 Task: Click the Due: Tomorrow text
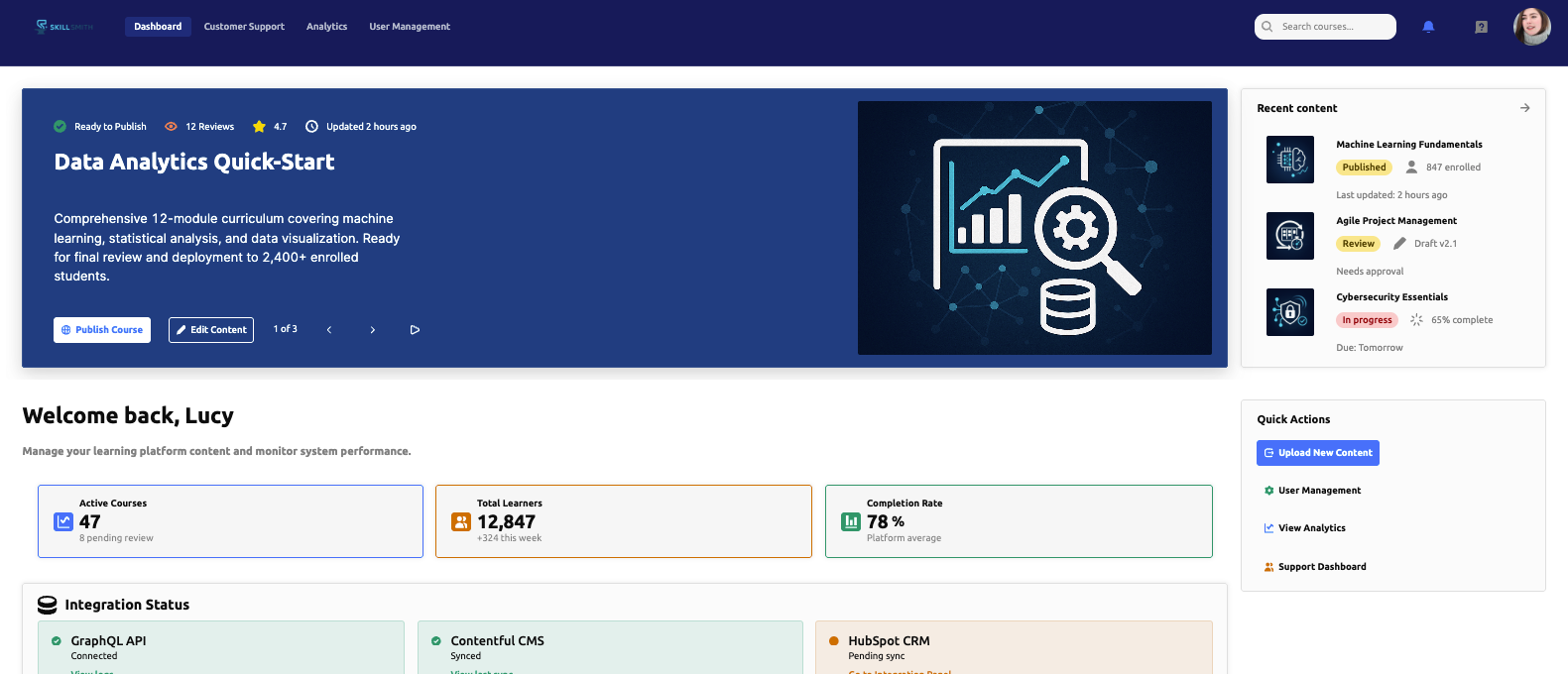(1369, 348)
